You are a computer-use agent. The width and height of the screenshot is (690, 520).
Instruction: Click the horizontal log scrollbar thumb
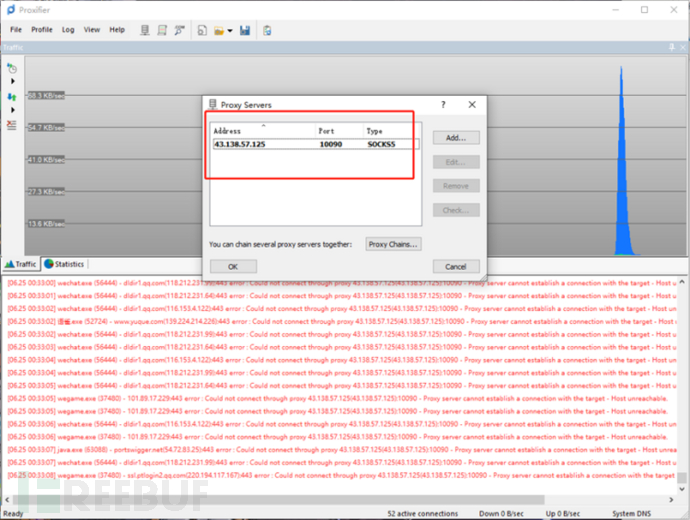(x=279, y=500)
